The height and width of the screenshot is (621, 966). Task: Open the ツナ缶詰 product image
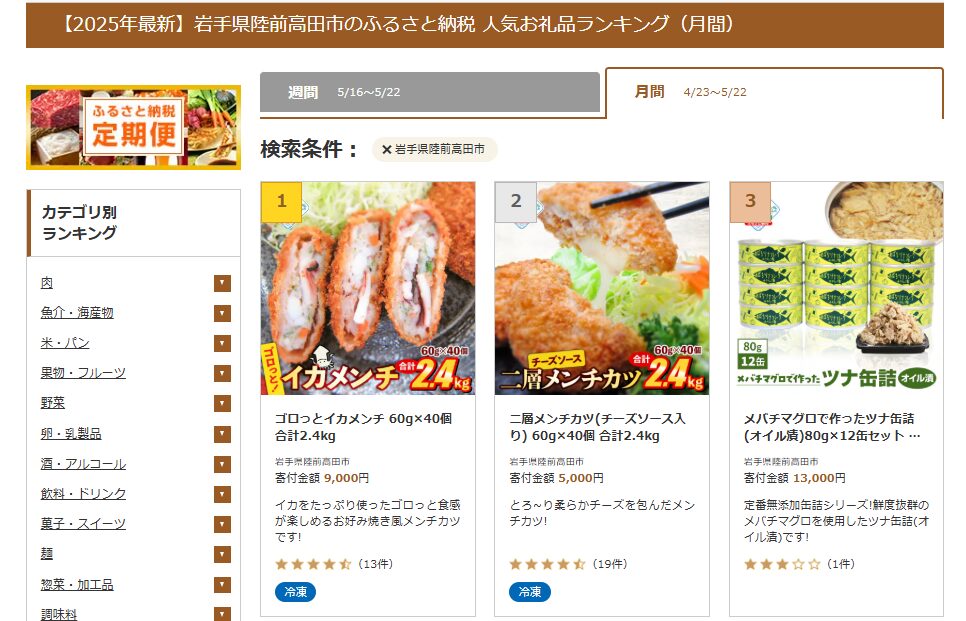(x=837, y=288)
